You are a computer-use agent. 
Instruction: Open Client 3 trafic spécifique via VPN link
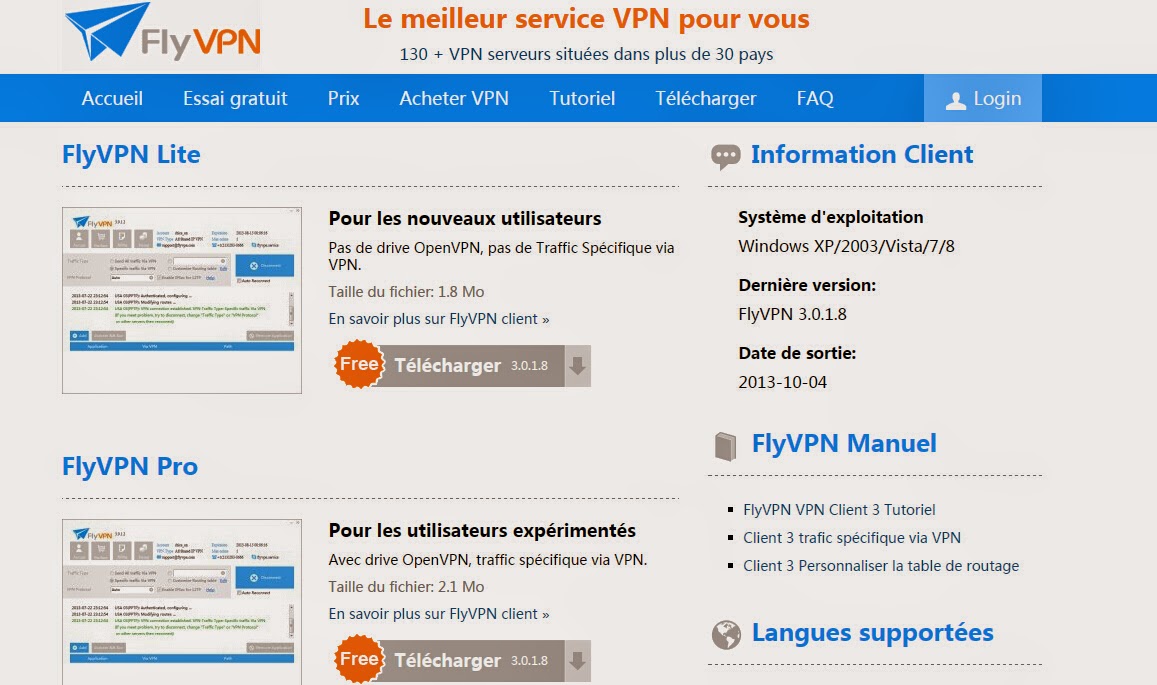(852, 538)
